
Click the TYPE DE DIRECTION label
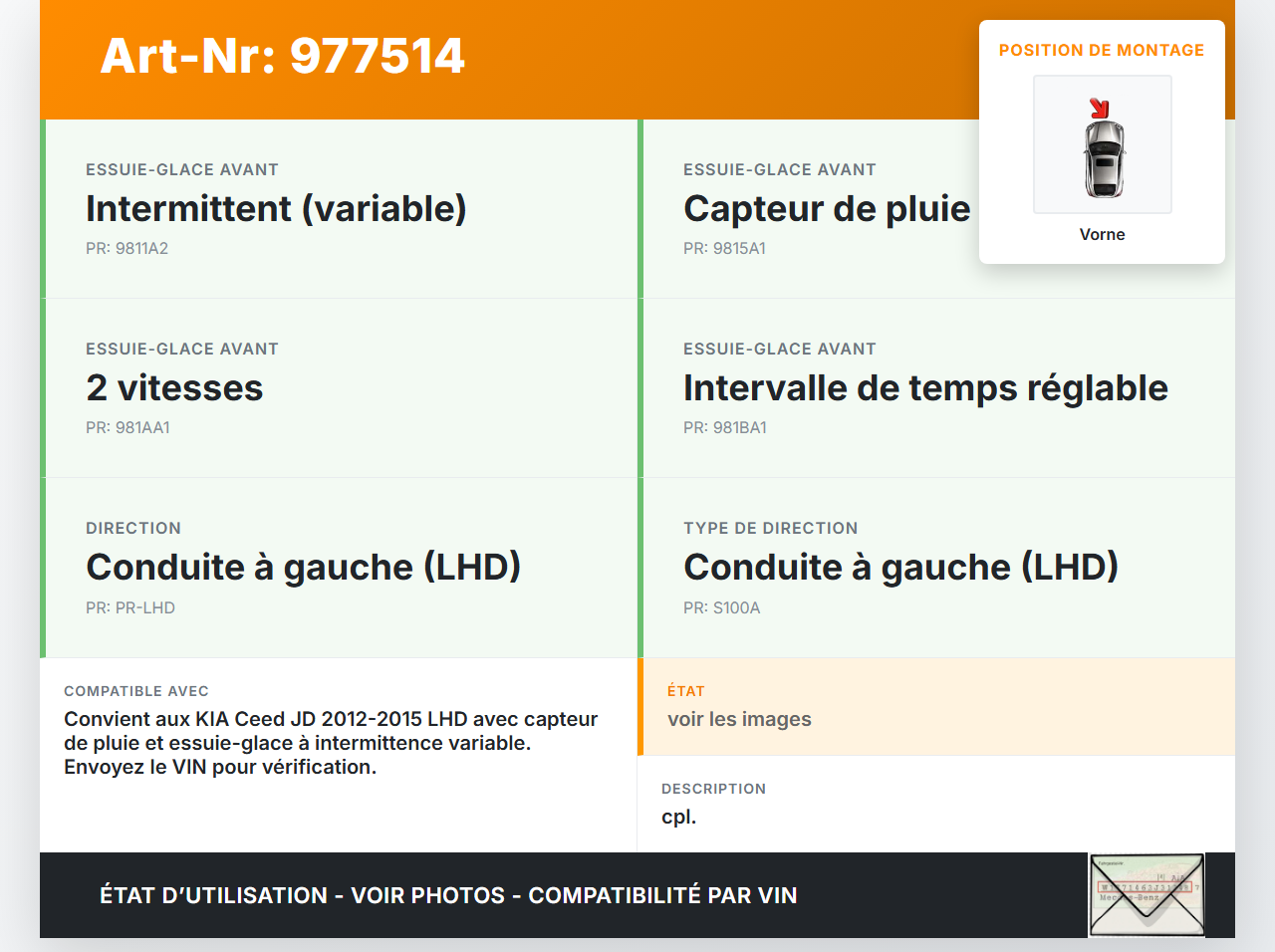(x=771, y=528)
